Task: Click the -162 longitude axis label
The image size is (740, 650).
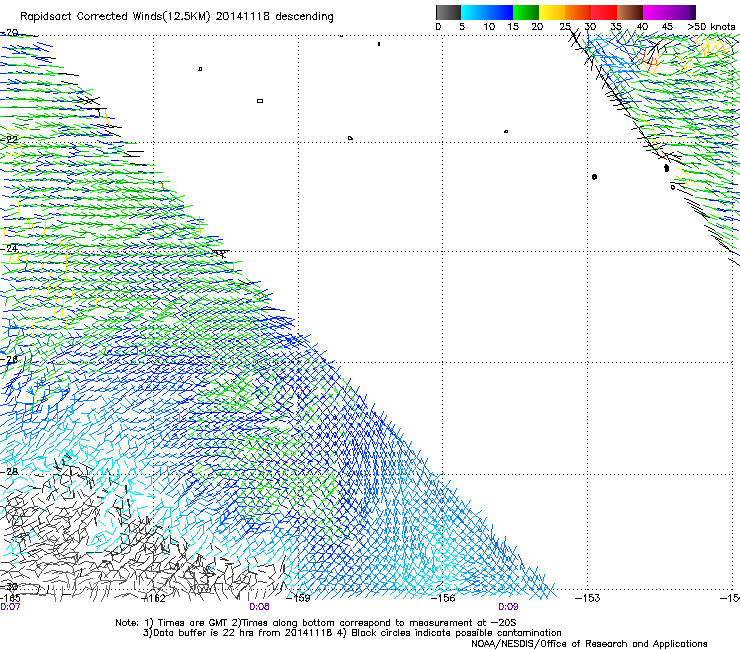Action: point(154,598)
